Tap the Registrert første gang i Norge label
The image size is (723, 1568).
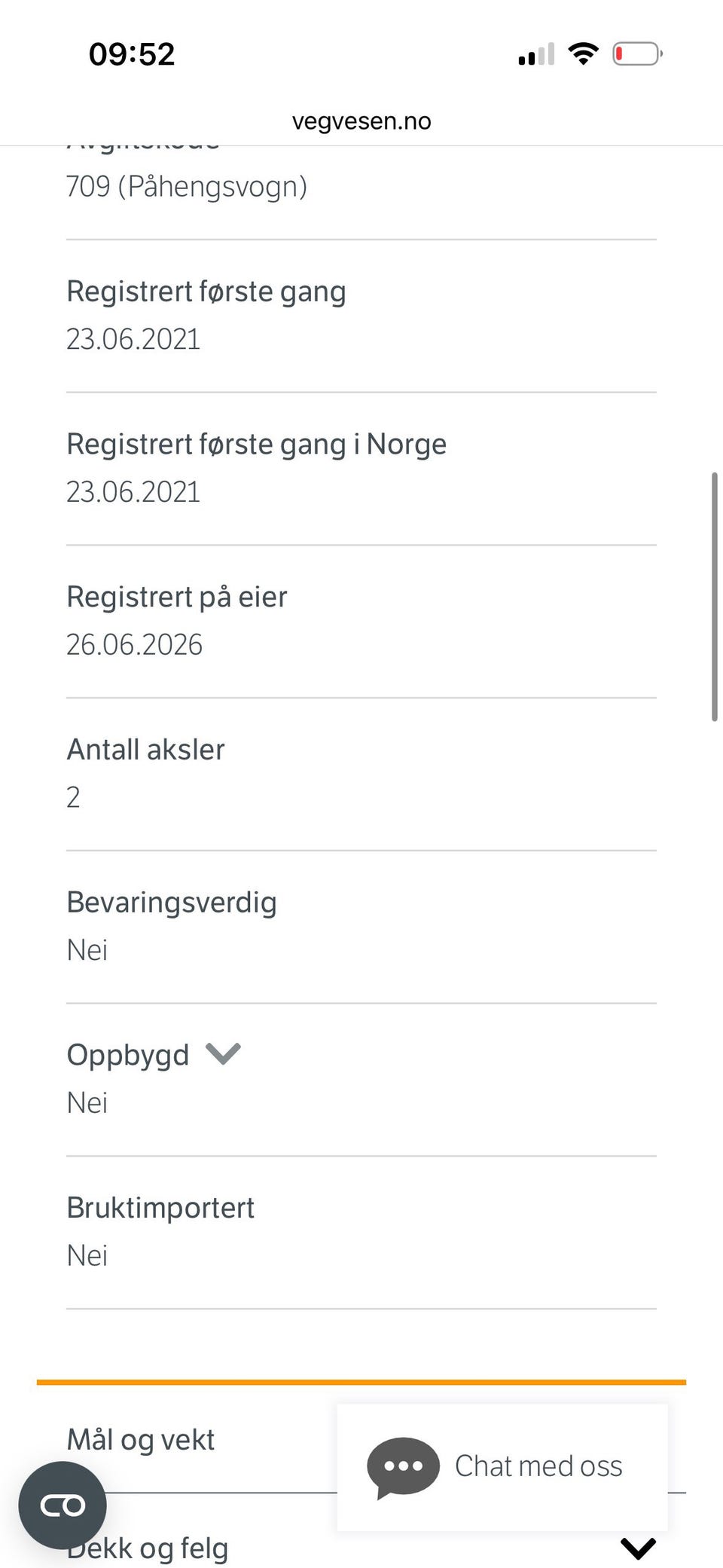click(x=256, y=444)
